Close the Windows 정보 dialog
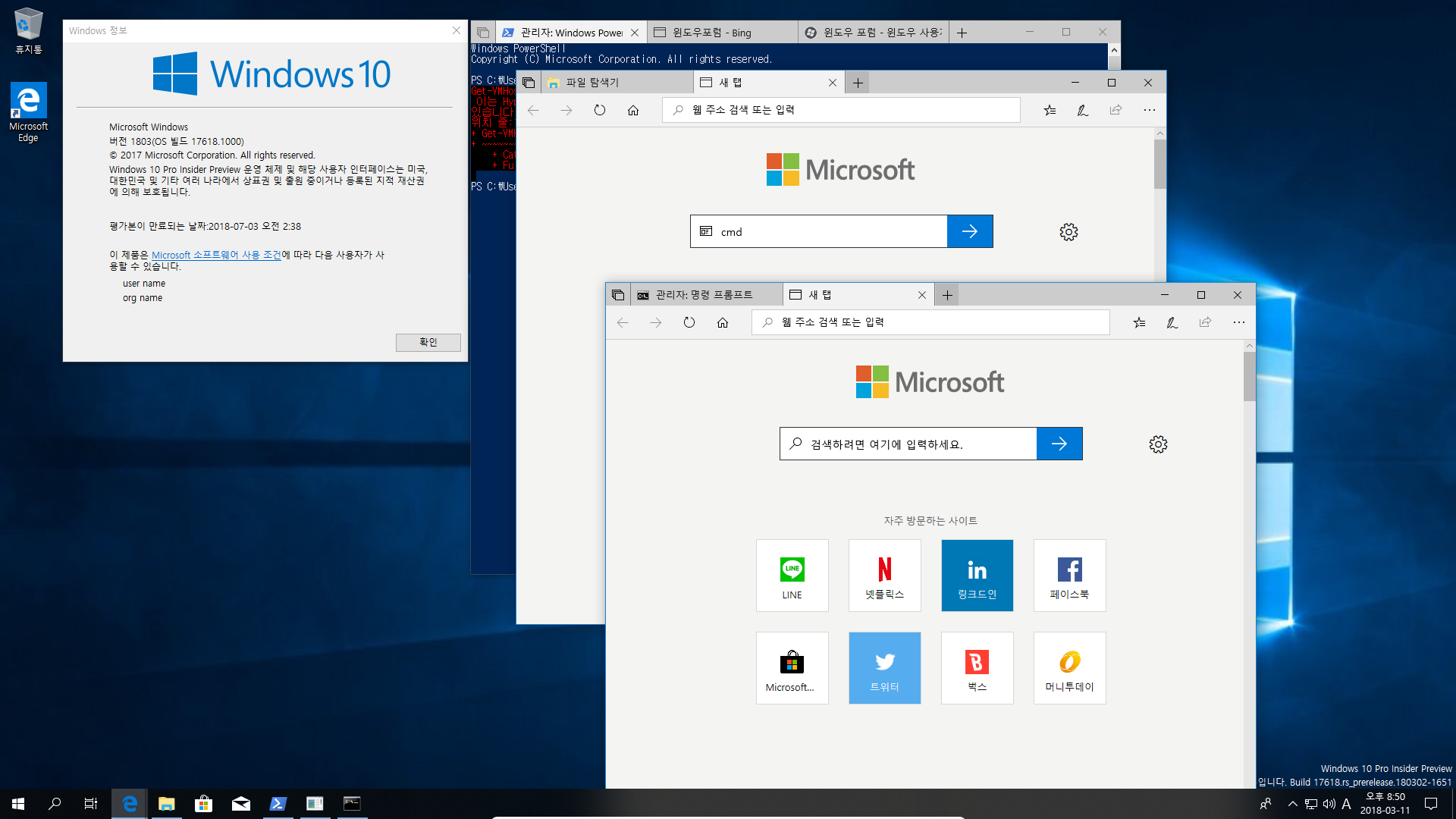Image resolution: width=1456 pixels, height=819 pixels. point(456,30)
